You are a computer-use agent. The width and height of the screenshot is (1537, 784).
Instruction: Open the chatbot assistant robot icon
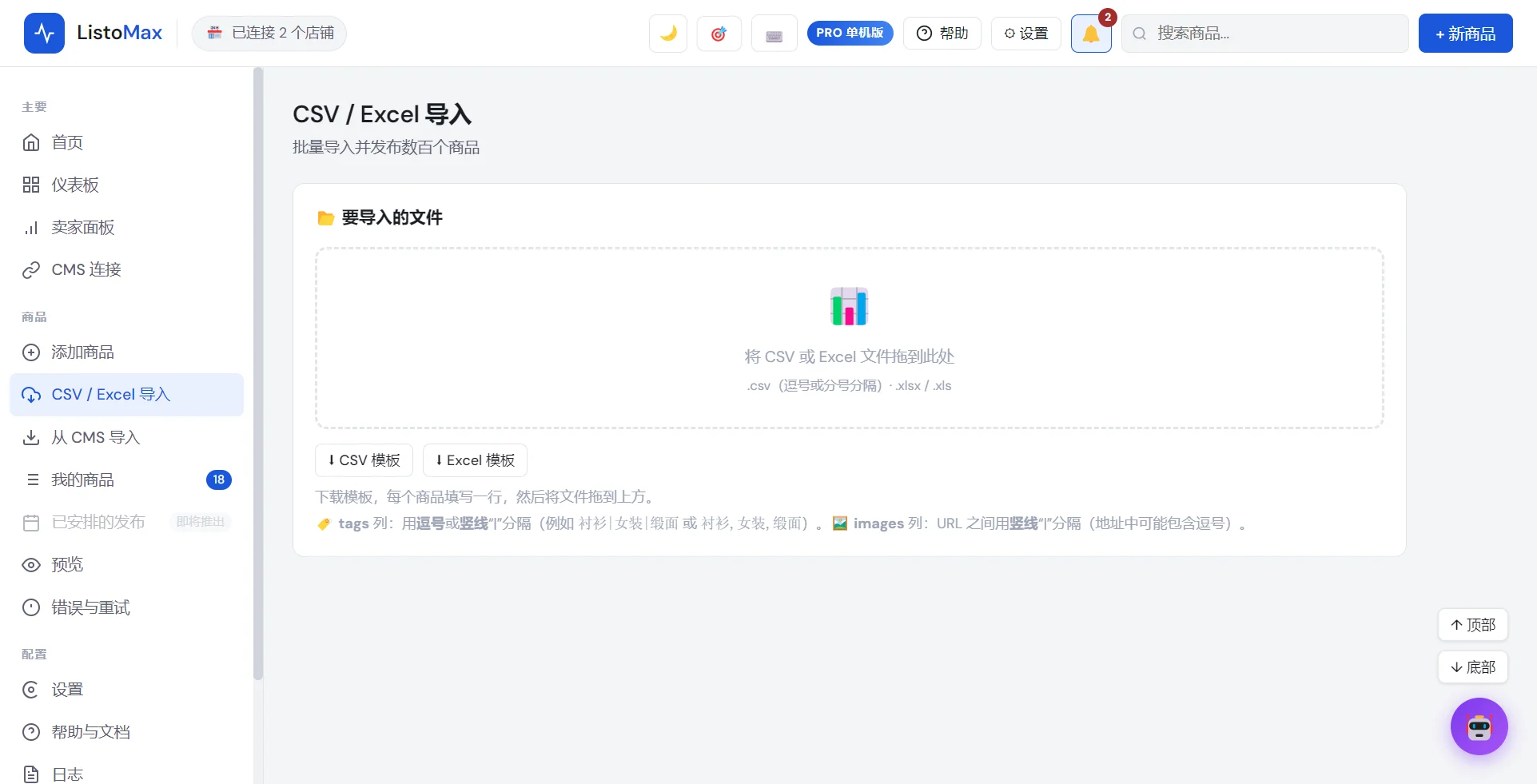[x=1479, y=726]
